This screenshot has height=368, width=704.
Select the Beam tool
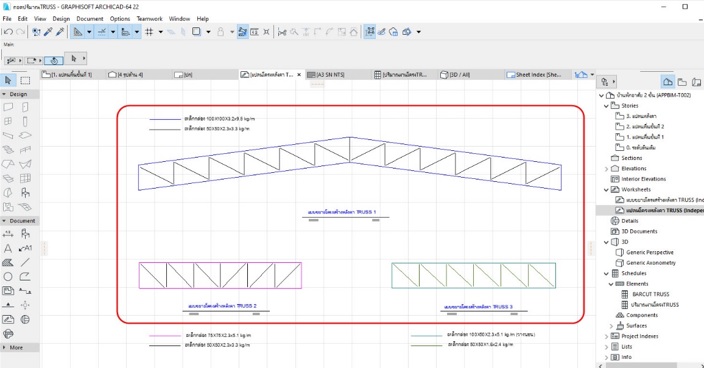point(8,136)
